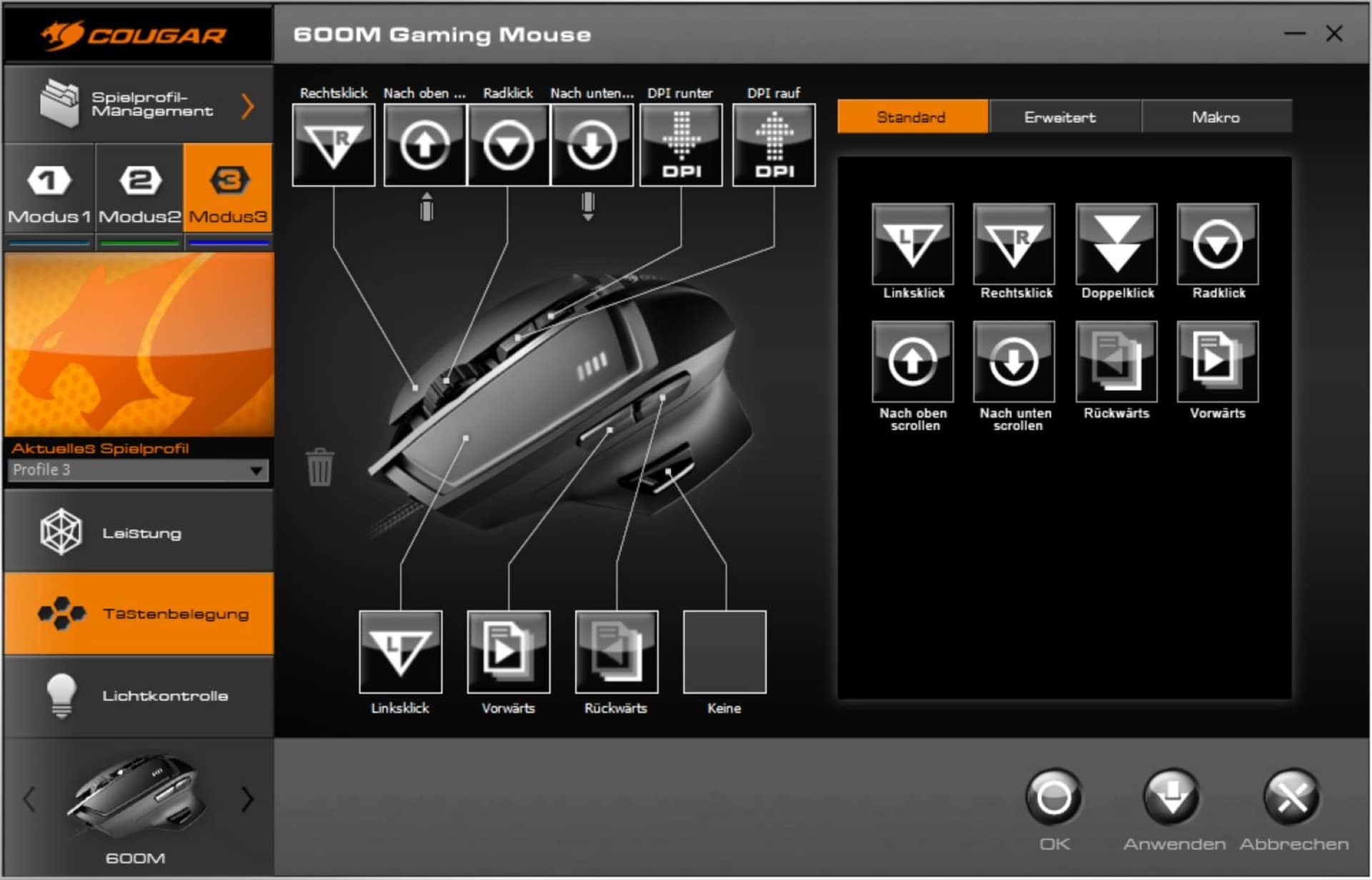This screenshot has width=1372, height=880.
Task: Select the Doppelklick icon in Standard panel
Action: [x=1116, y=244]
